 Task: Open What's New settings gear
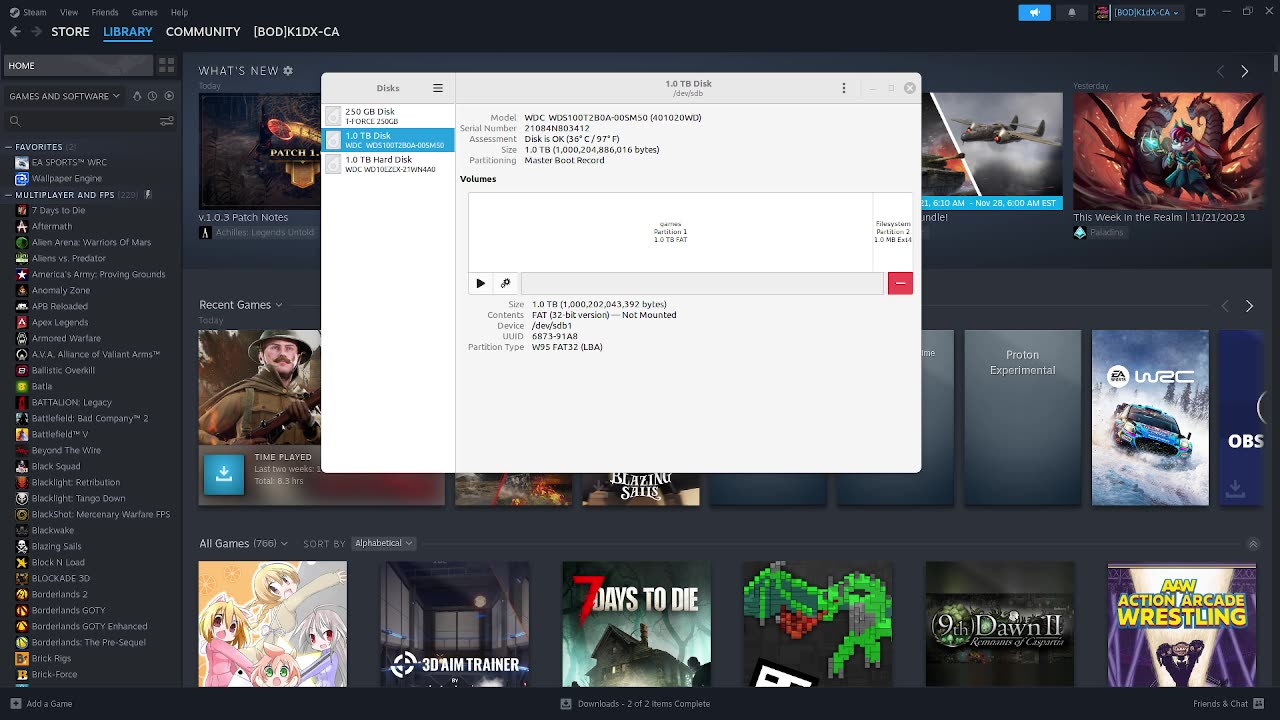[x=288, y=71]
